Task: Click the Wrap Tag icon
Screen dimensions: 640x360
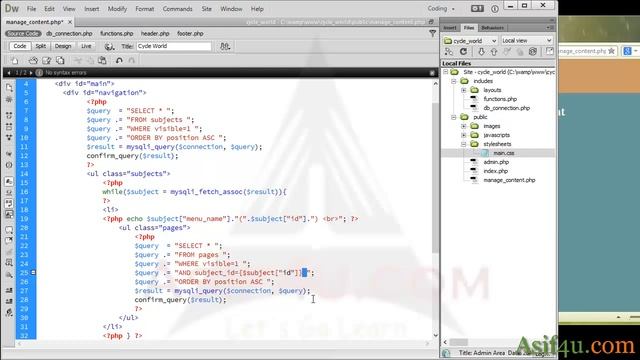Action: 9,252
